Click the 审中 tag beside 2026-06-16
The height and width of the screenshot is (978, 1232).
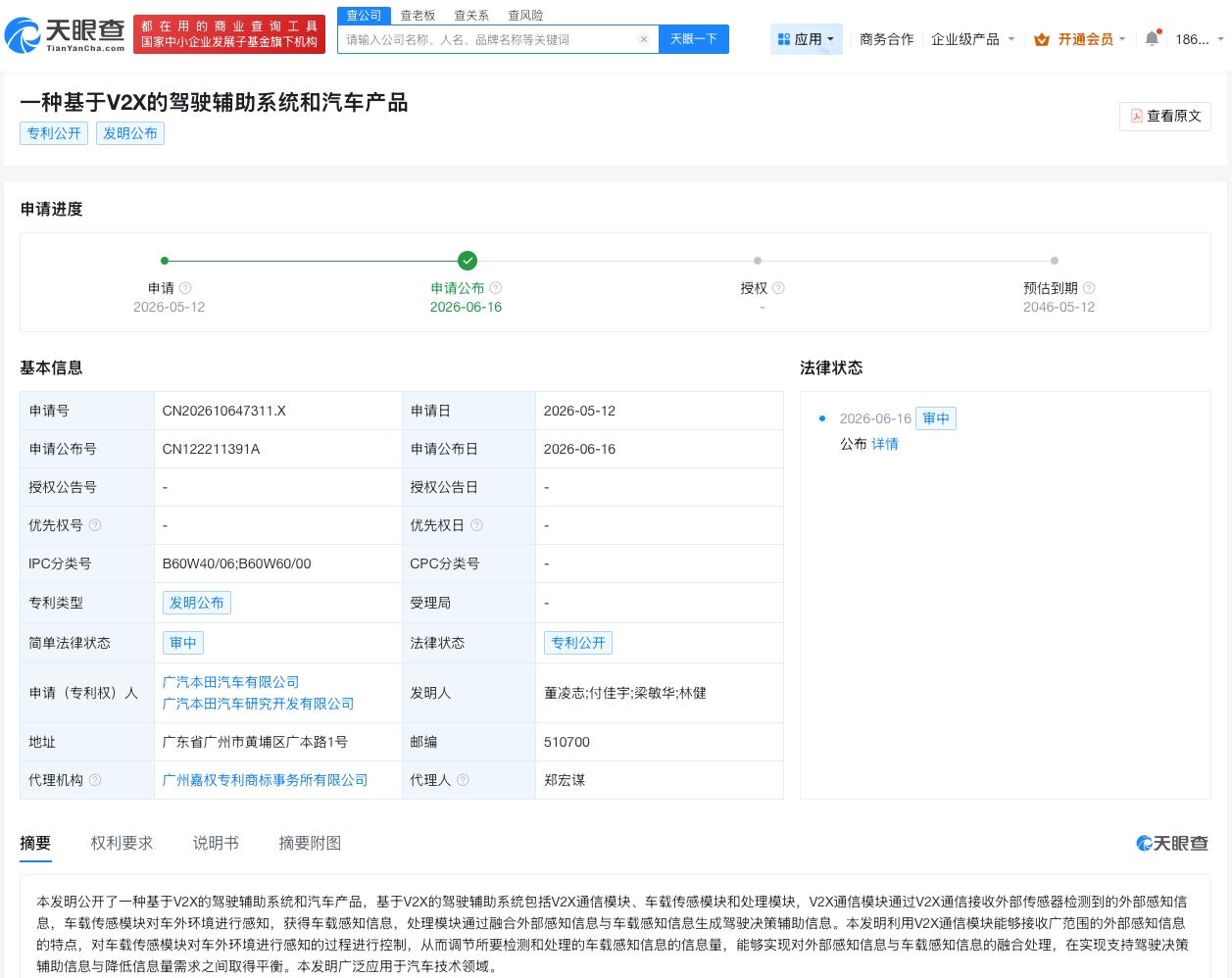936,418
